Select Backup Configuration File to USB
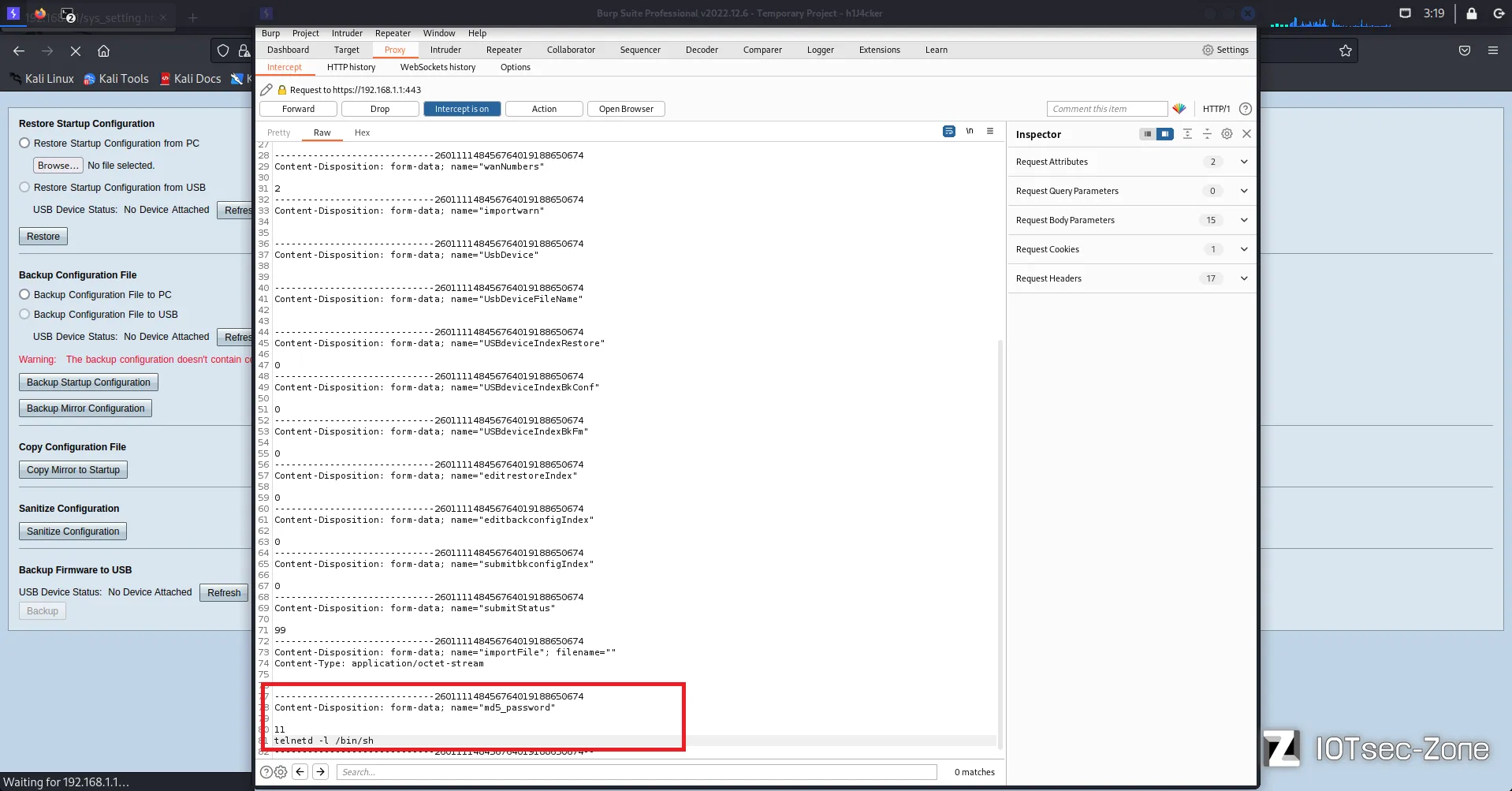This screenshot has height=791, width=1512. (x=24, y=314)
